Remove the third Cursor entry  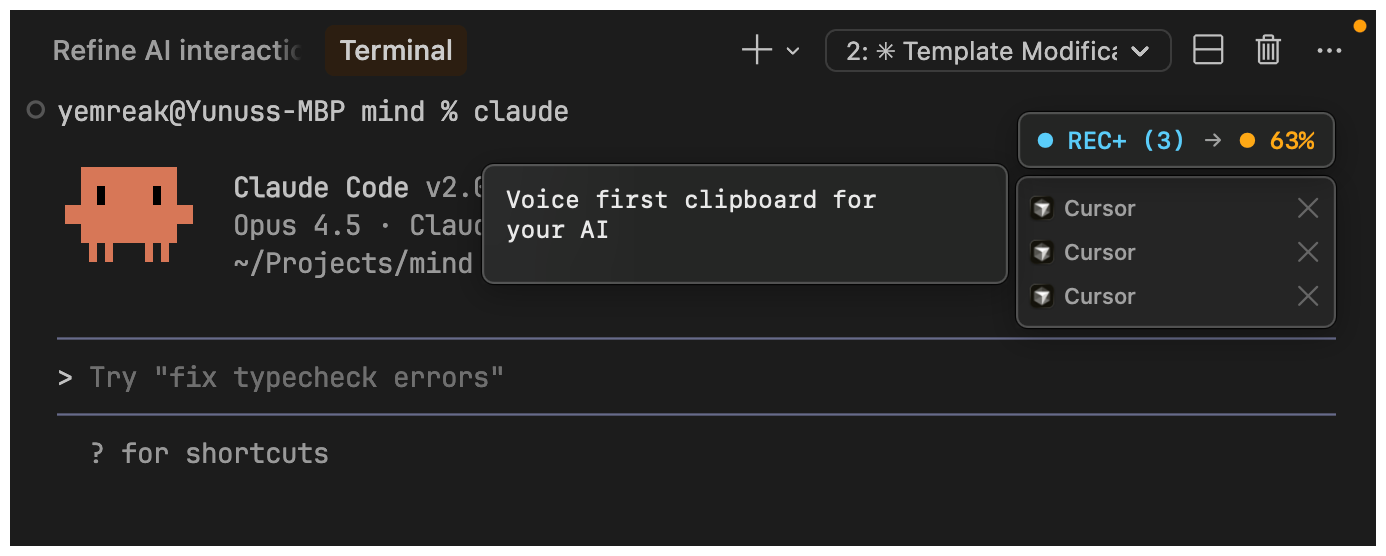pos(1307,296)
